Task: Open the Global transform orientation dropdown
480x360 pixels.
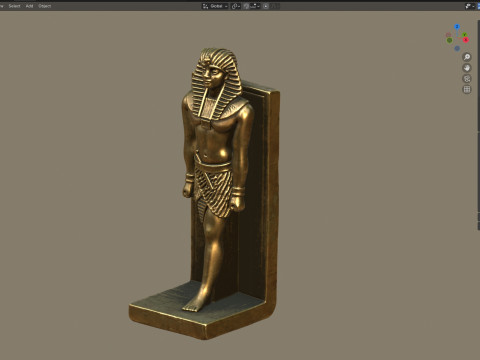Action: tap(215, 6)
